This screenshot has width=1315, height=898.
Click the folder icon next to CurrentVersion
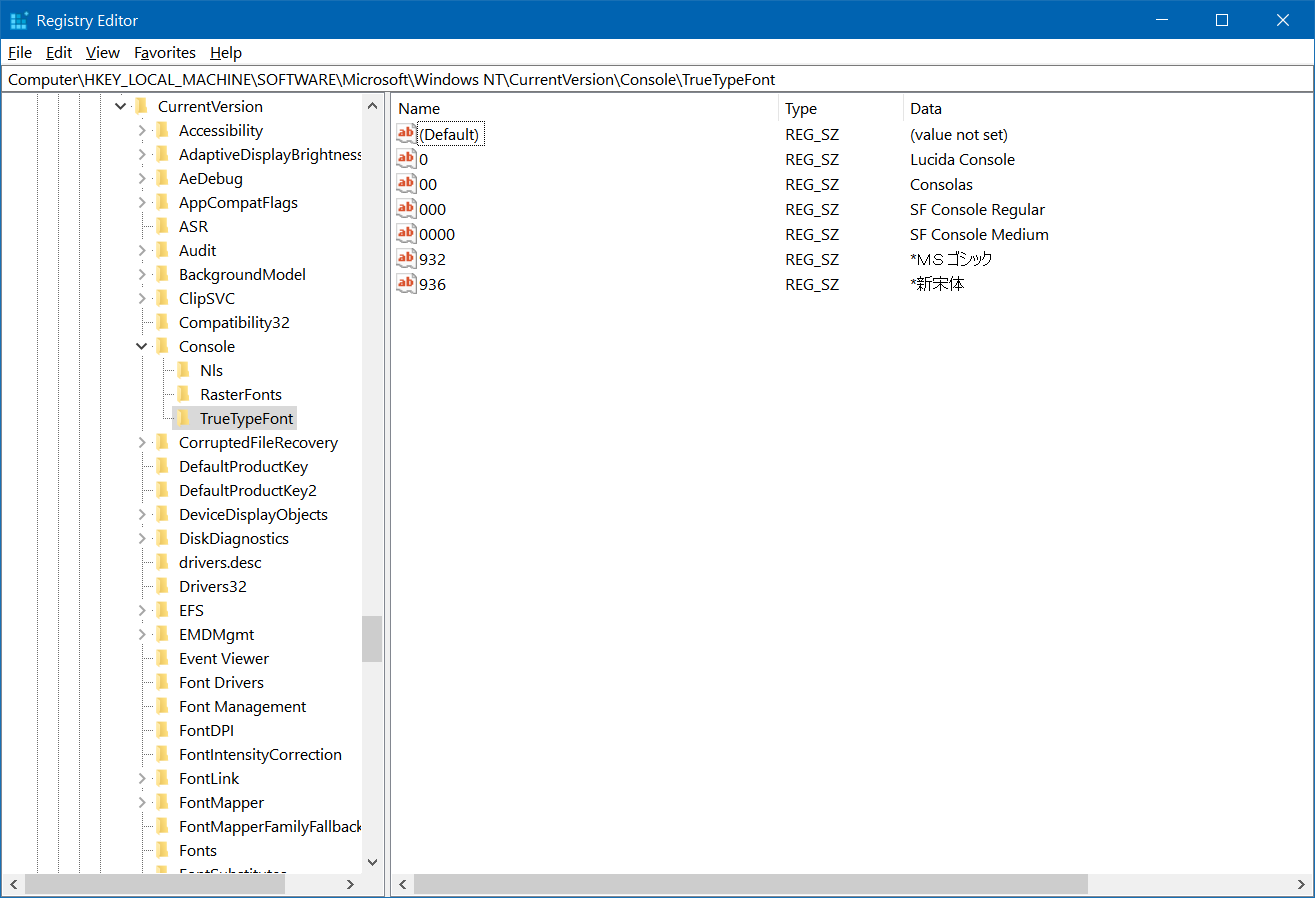click(141, 106)
